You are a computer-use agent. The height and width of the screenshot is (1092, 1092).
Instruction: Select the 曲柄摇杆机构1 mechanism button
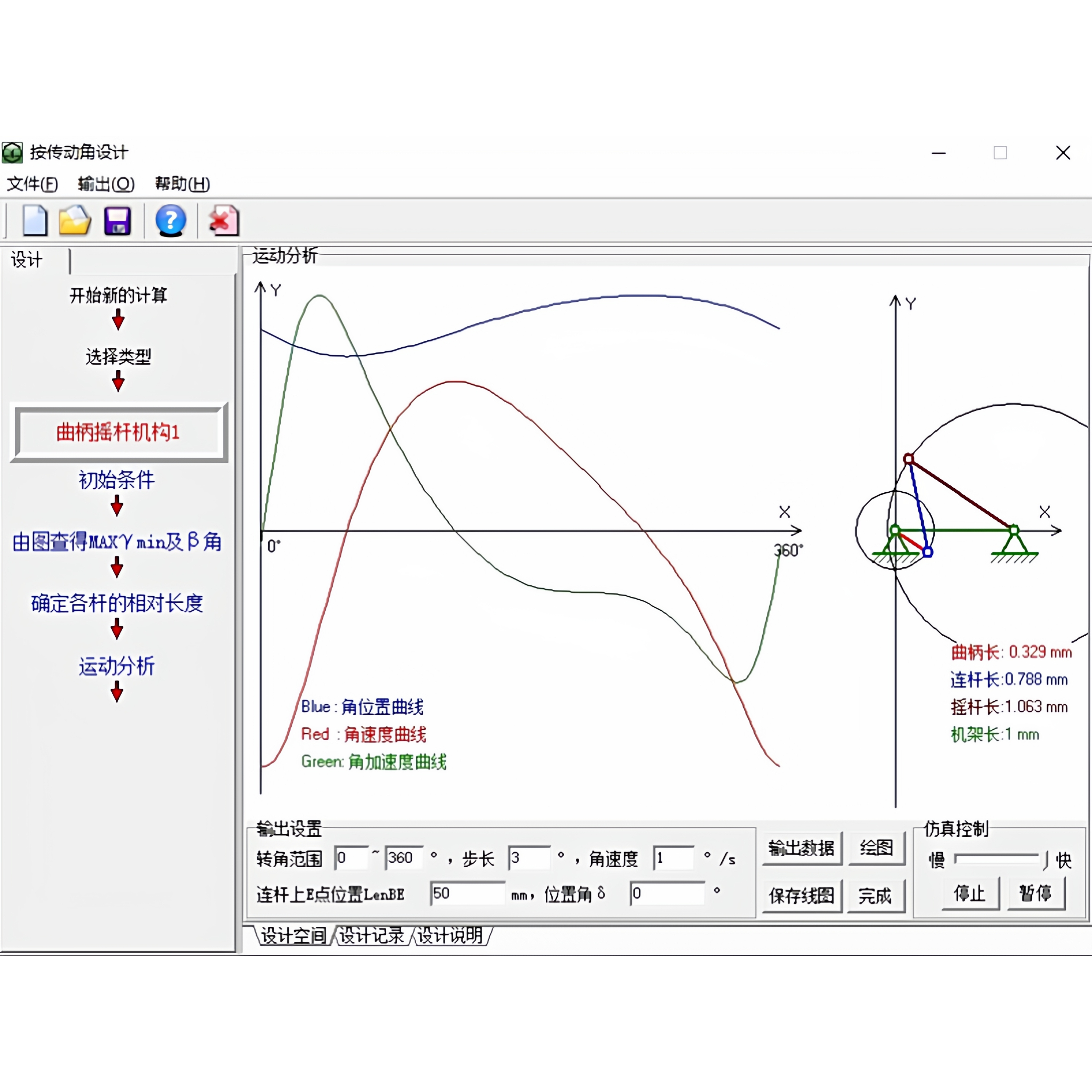(118, 432)
